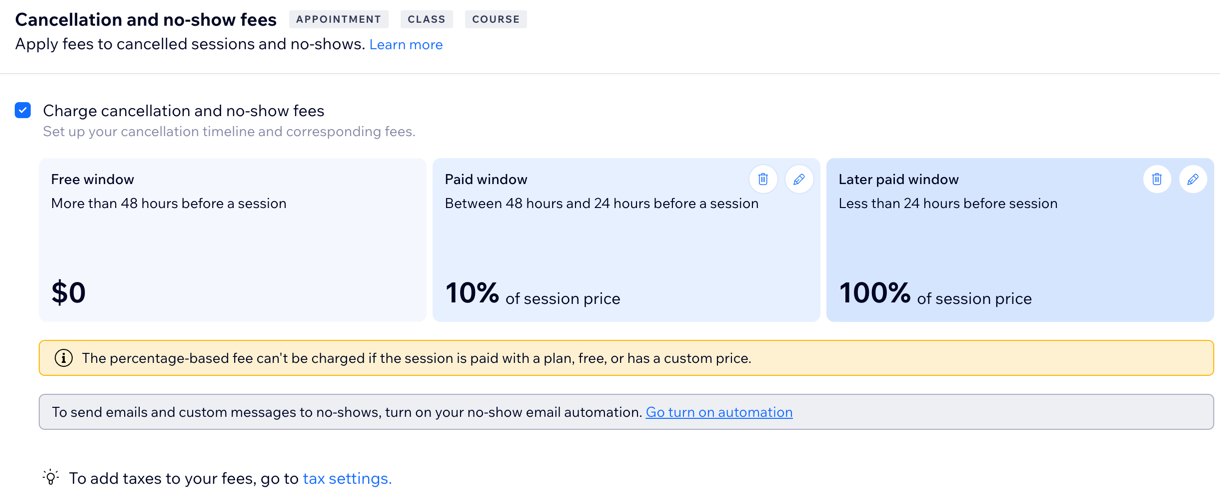The image size is (1220, 492).
Task: Follow the Go turn on automation link
Action: (719, 412)
